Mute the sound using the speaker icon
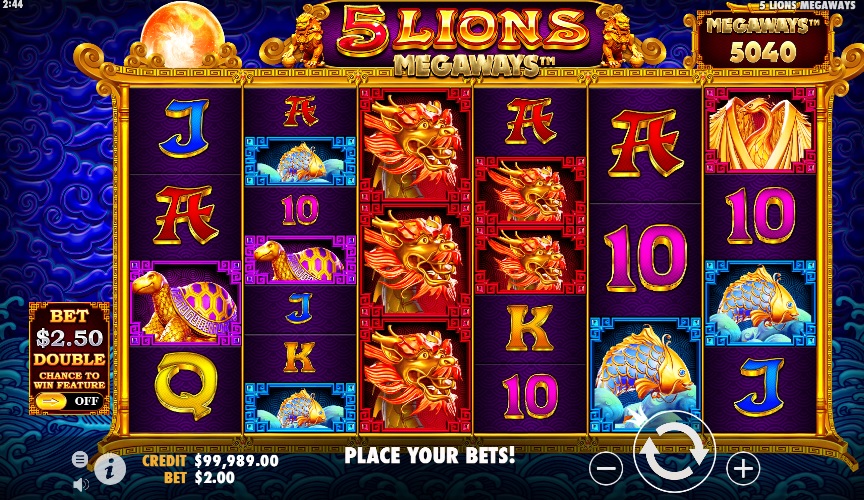Image resolution: width=864 pixels, height=500 pixels. point(80,485)
